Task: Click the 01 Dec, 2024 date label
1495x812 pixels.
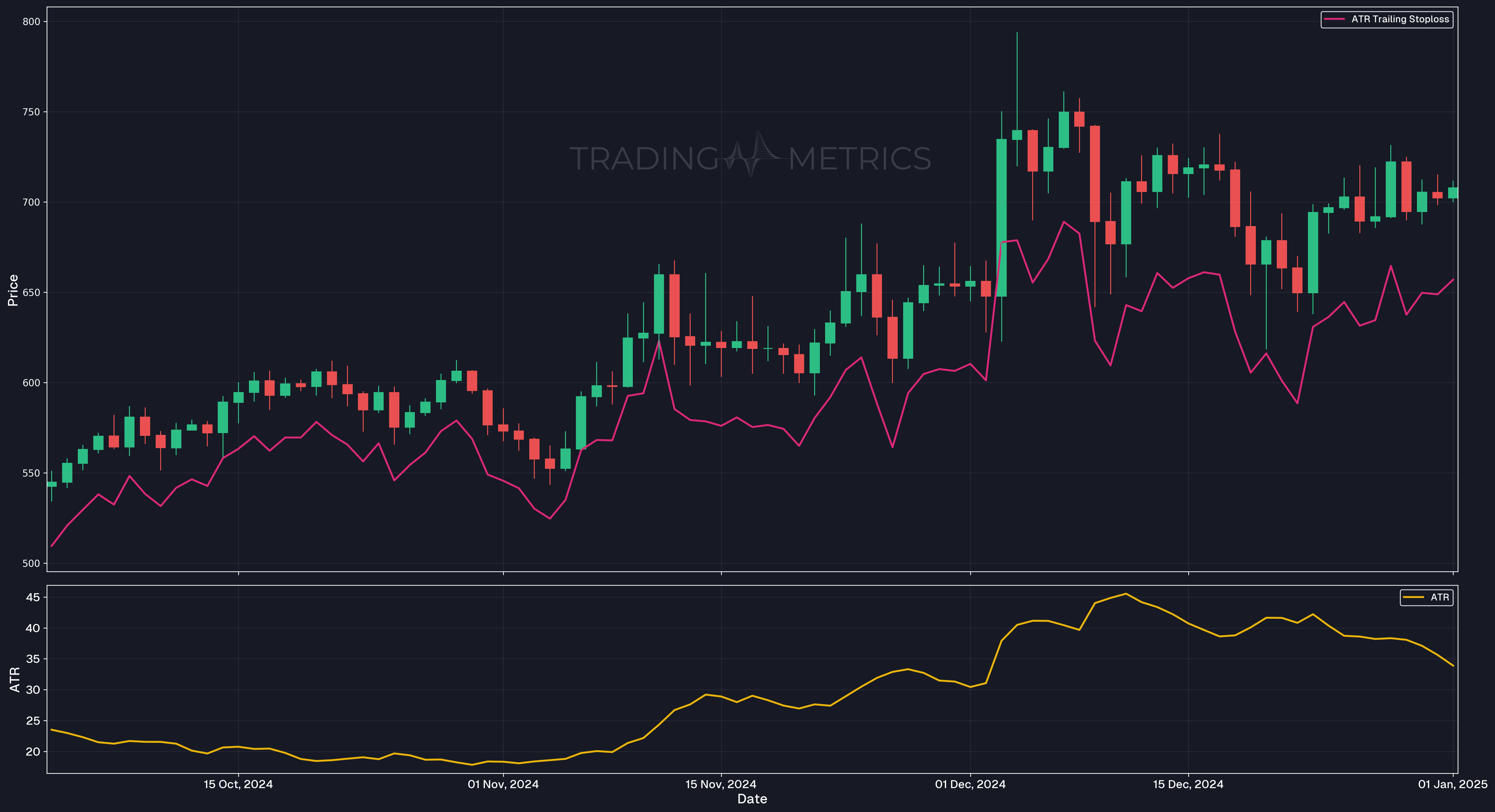Action: tap(970, 784)
